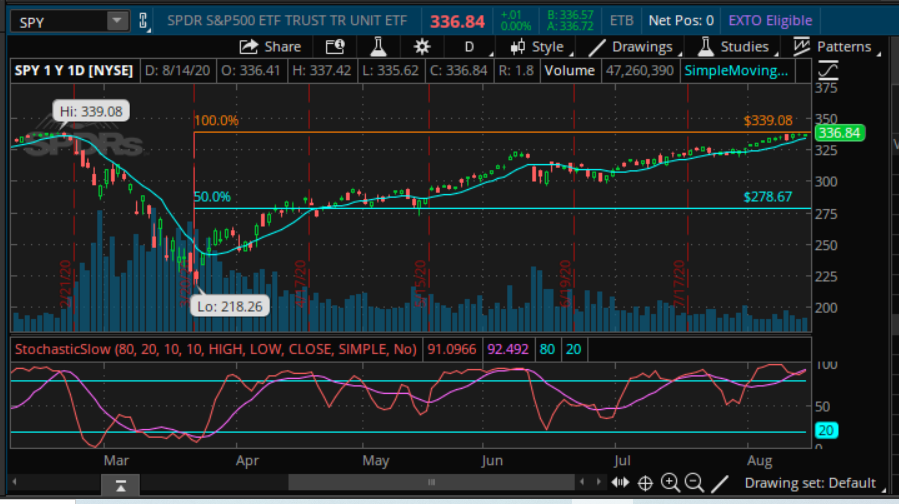Click the SPDR S&P500 ETF TRUST description
The image size is (899, 504).
coord(287,21)
